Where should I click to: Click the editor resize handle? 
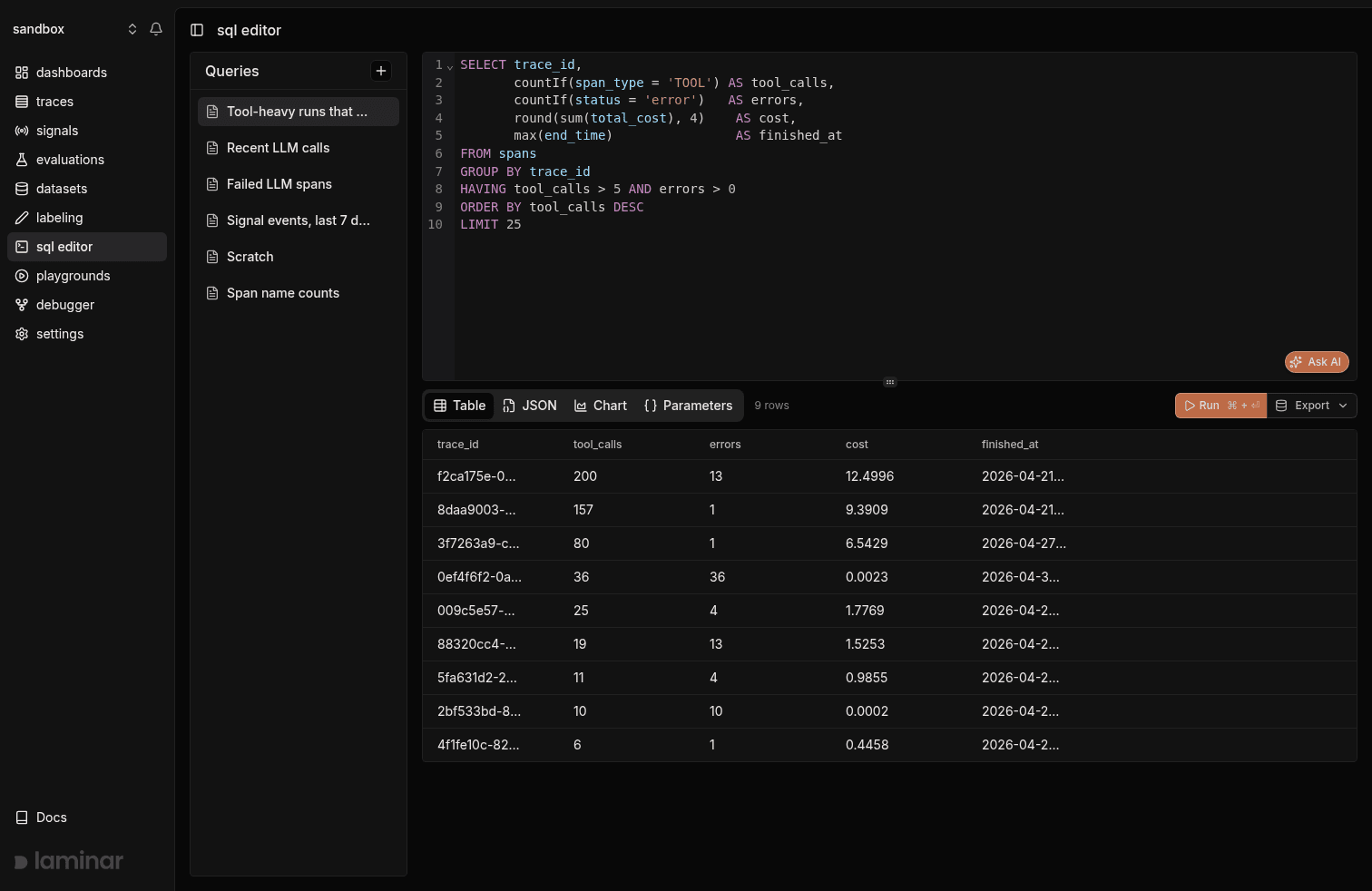coord(890,382)
